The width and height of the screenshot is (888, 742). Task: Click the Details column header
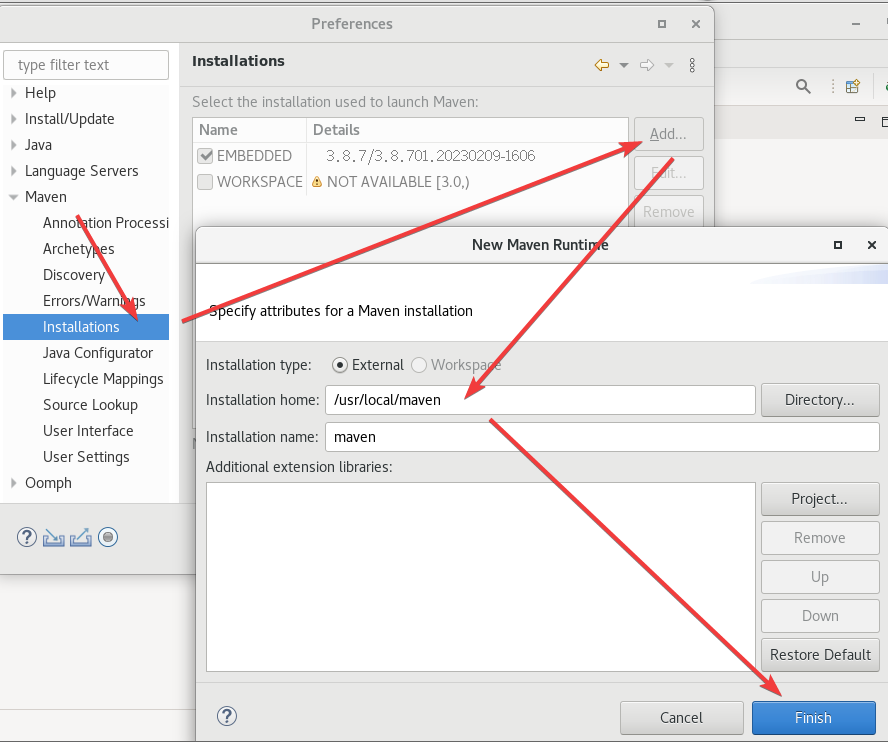tap(467, 130)
